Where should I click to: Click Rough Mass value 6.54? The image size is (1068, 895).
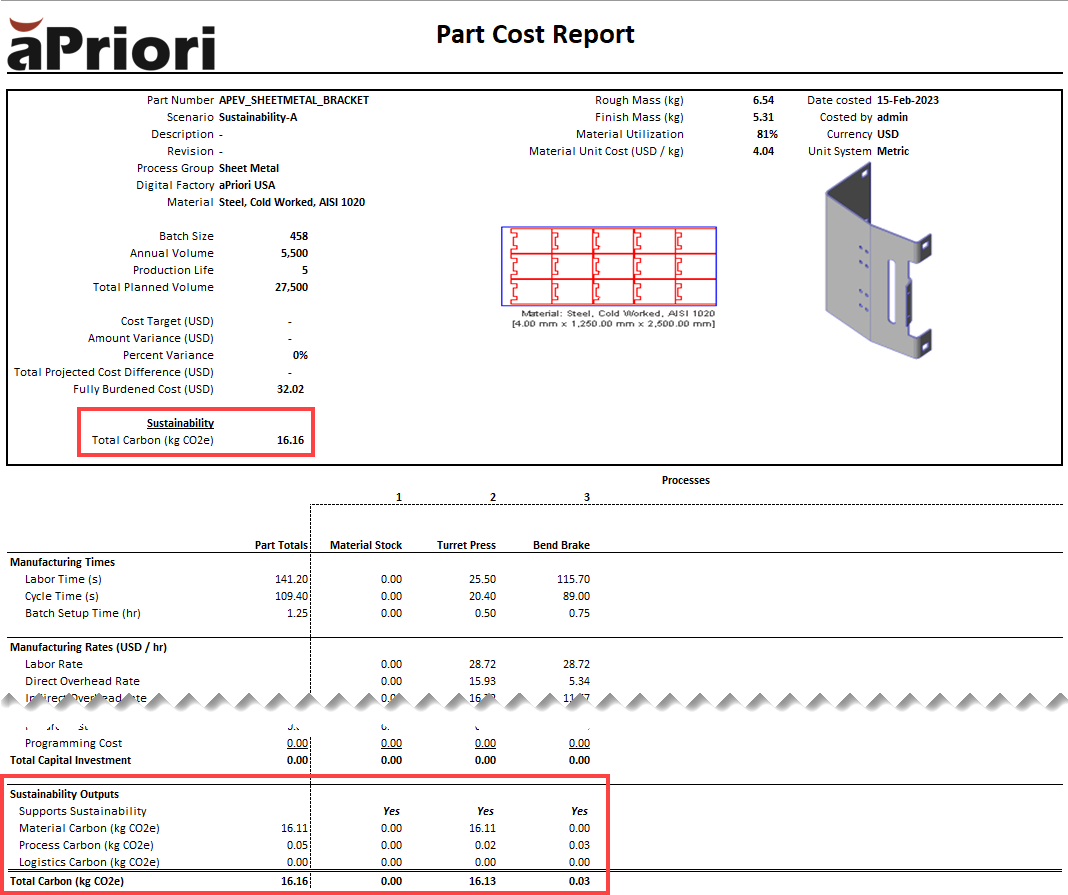click(763, 100)
